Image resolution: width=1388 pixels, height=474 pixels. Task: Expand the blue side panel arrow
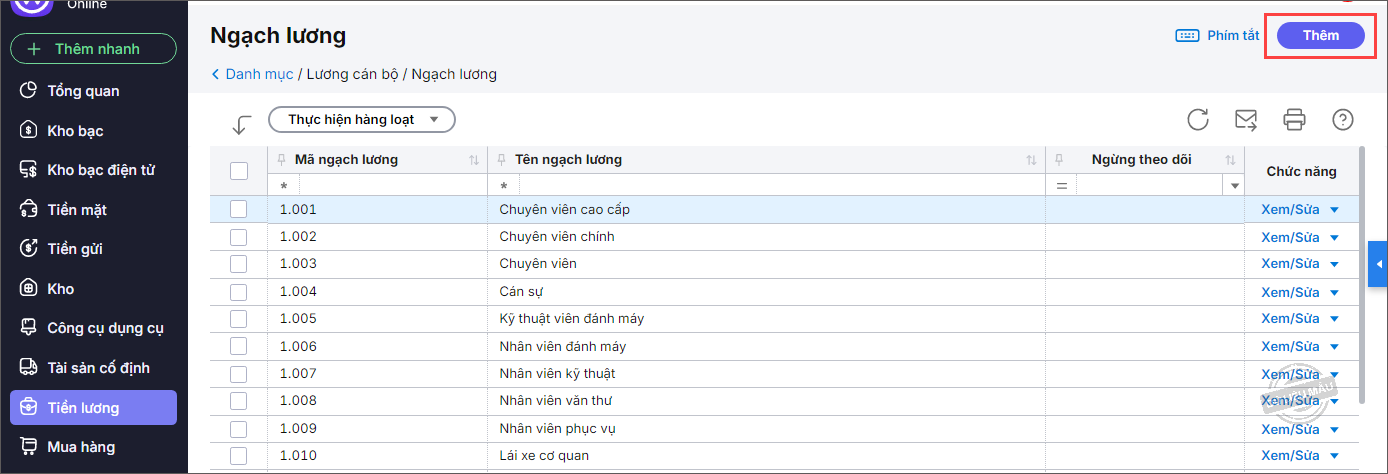click(x=1378, y=264)
